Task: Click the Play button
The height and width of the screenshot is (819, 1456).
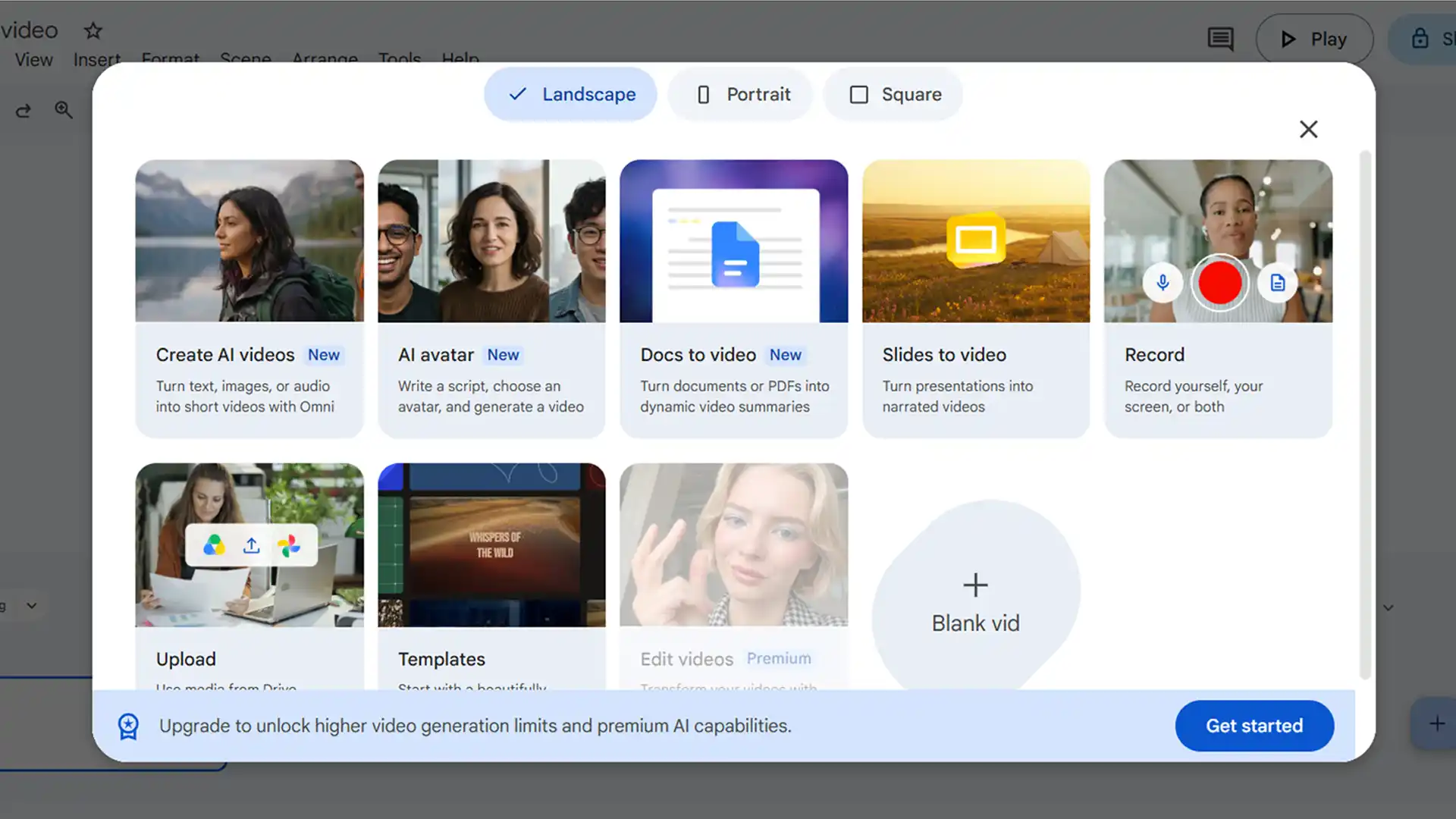Action: [1314, 39]
